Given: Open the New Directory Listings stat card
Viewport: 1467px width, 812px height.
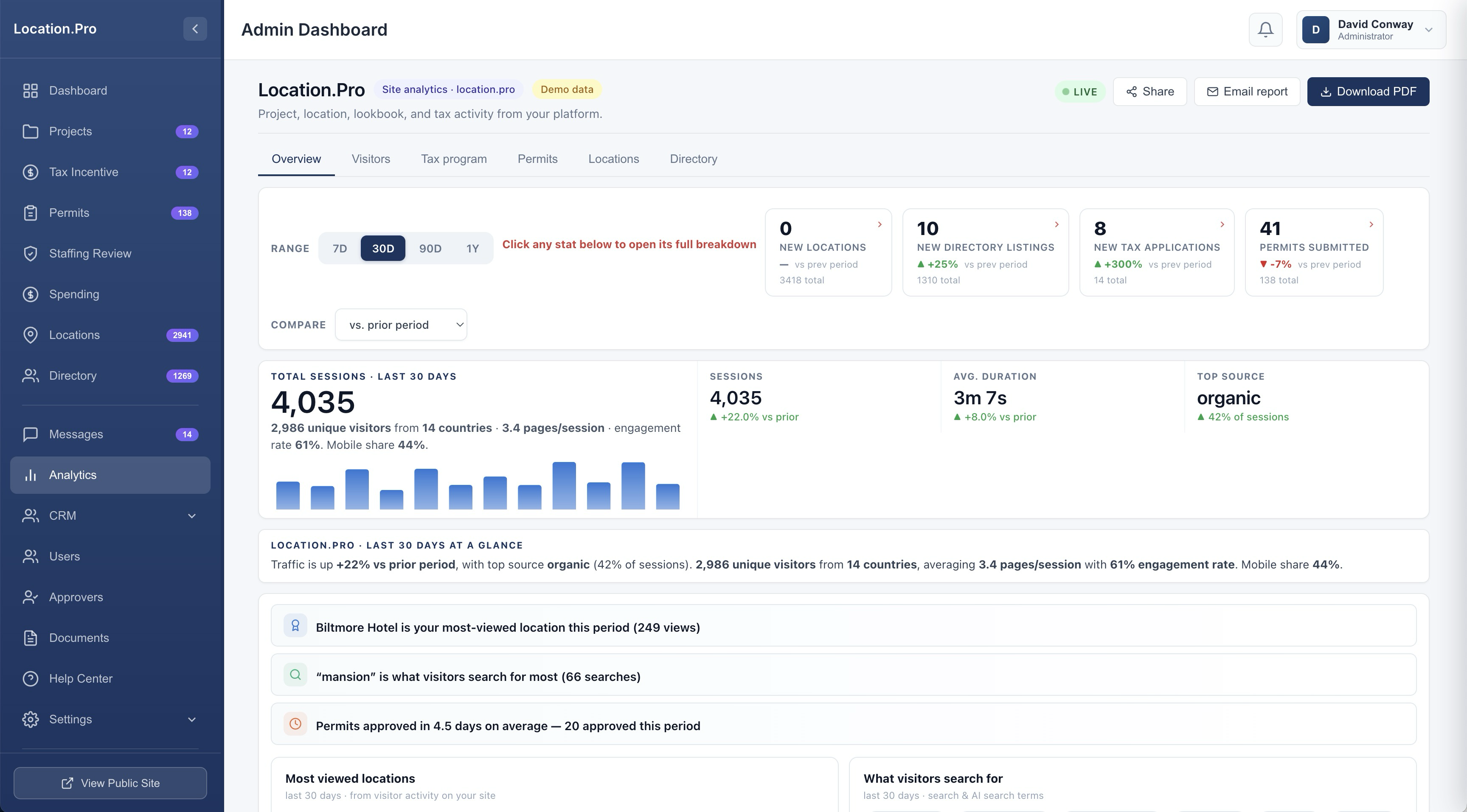Looking at the screenshot, I should click(985, 252).
